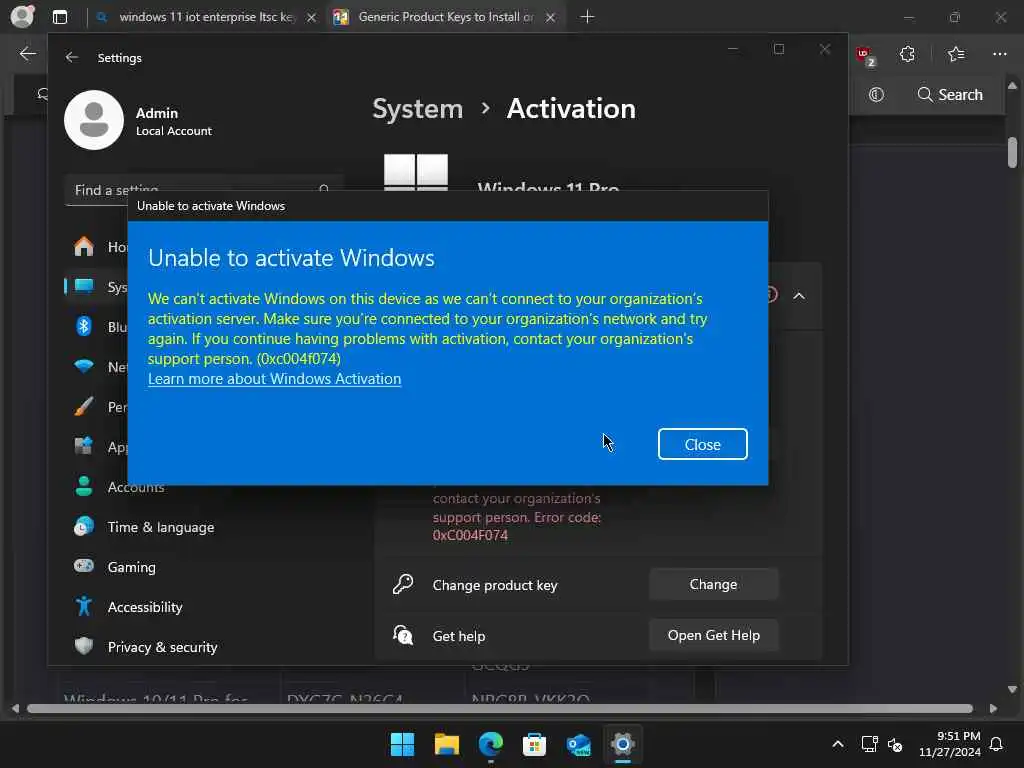Open browser Extensions puzzle icon
The image size is (1024, 768).
pos(907,54)
